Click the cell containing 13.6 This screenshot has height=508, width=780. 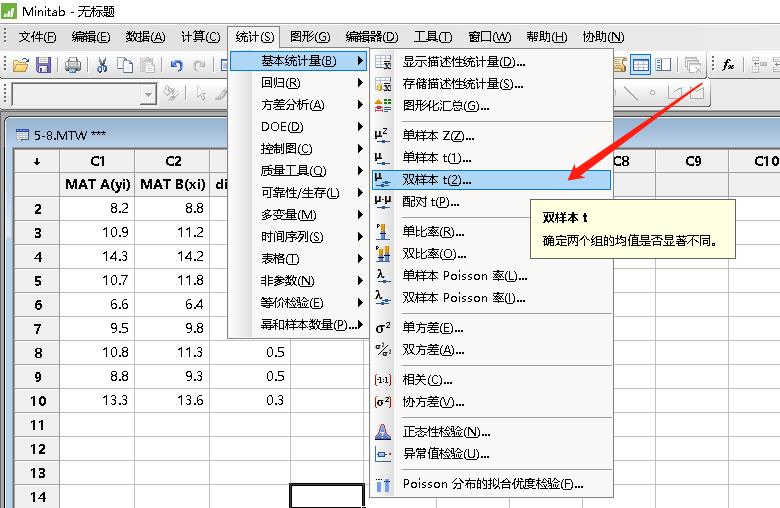pyautogui.click(x=172, y=401)
